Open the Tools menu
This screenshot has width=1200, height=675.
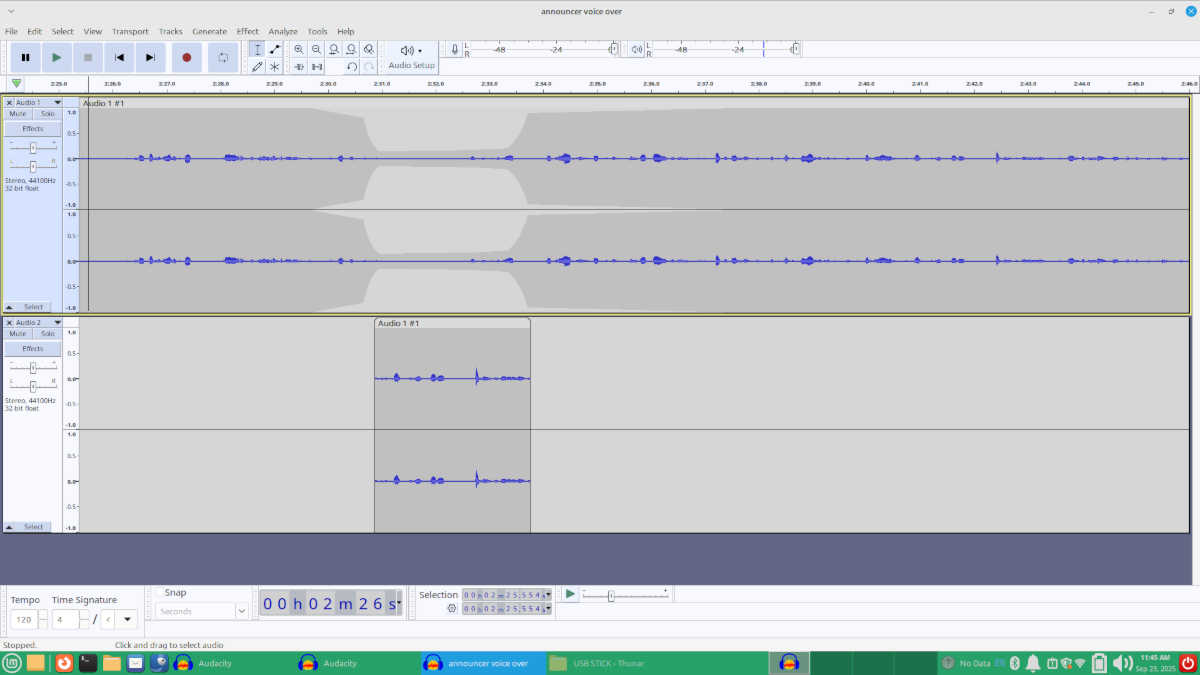click(317, 31)
